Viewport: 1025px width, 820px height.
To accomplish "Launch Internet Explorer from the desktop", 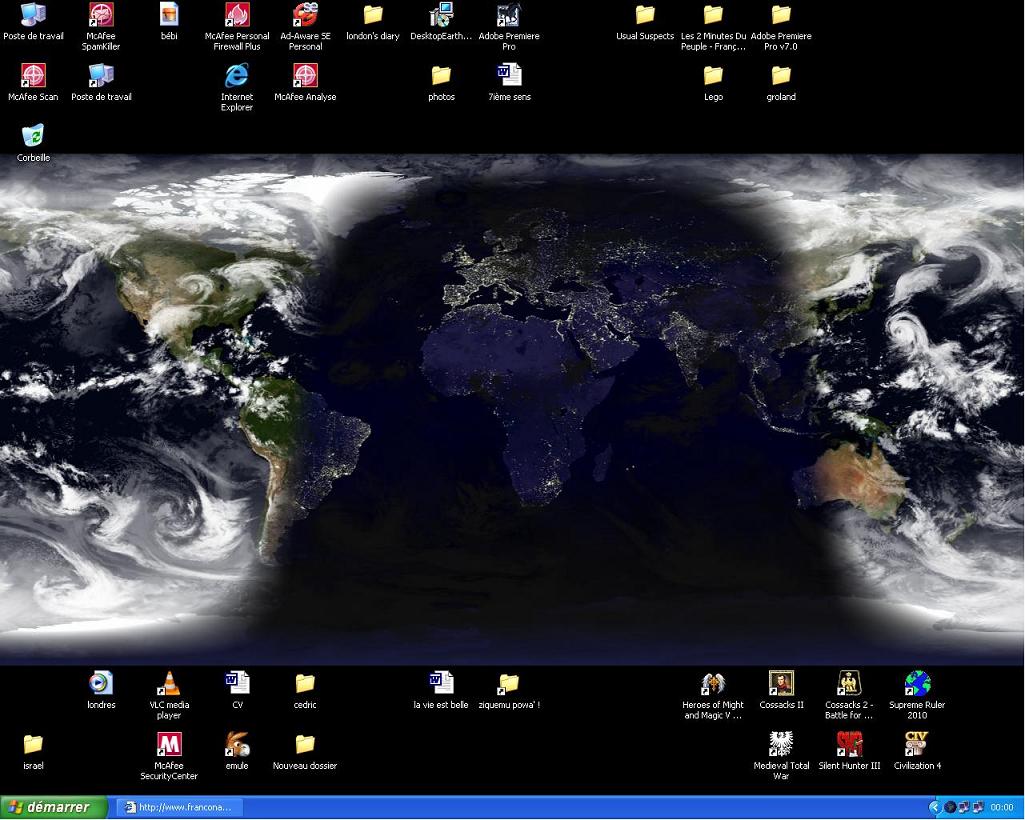I will click(237, 76).
